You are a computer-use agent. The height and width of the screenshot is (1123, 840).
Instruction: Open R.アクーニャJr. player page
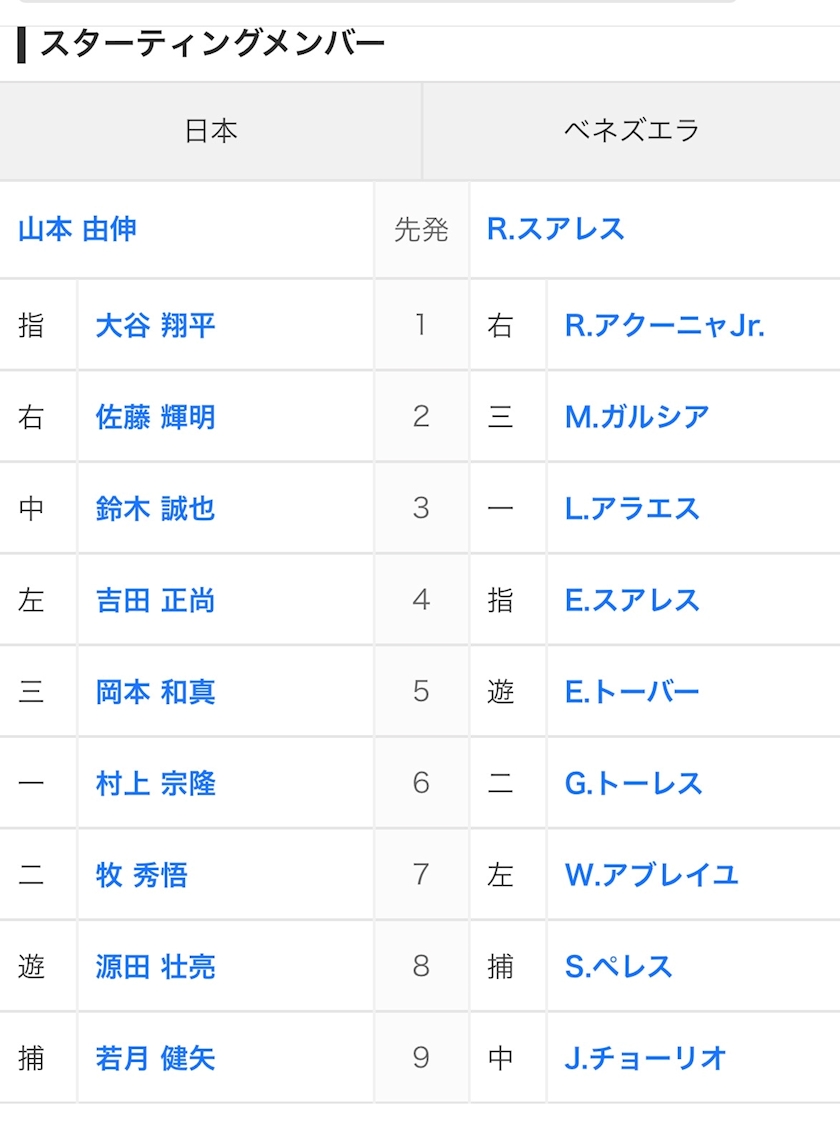tap(665, 325)
